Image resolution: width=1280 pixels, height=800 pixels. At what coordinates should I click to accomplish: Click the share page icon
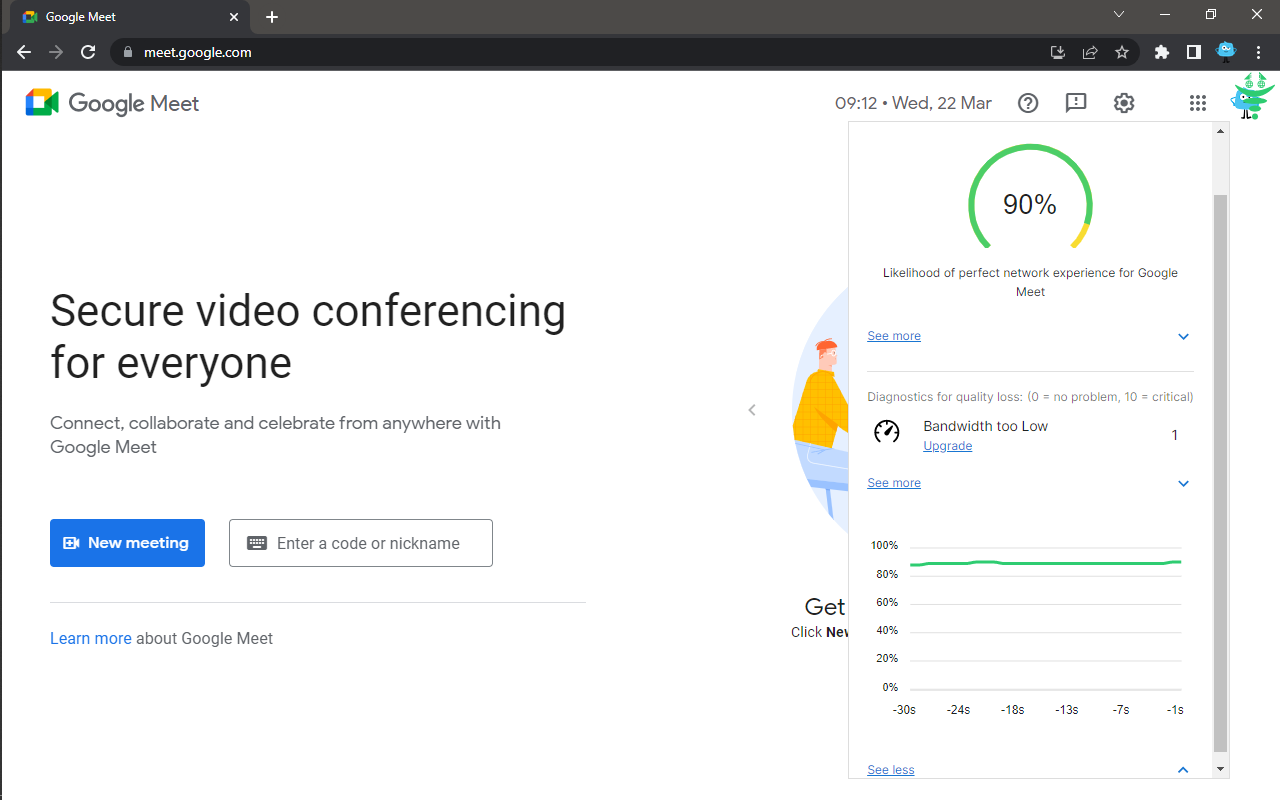tap(1090, 52)
